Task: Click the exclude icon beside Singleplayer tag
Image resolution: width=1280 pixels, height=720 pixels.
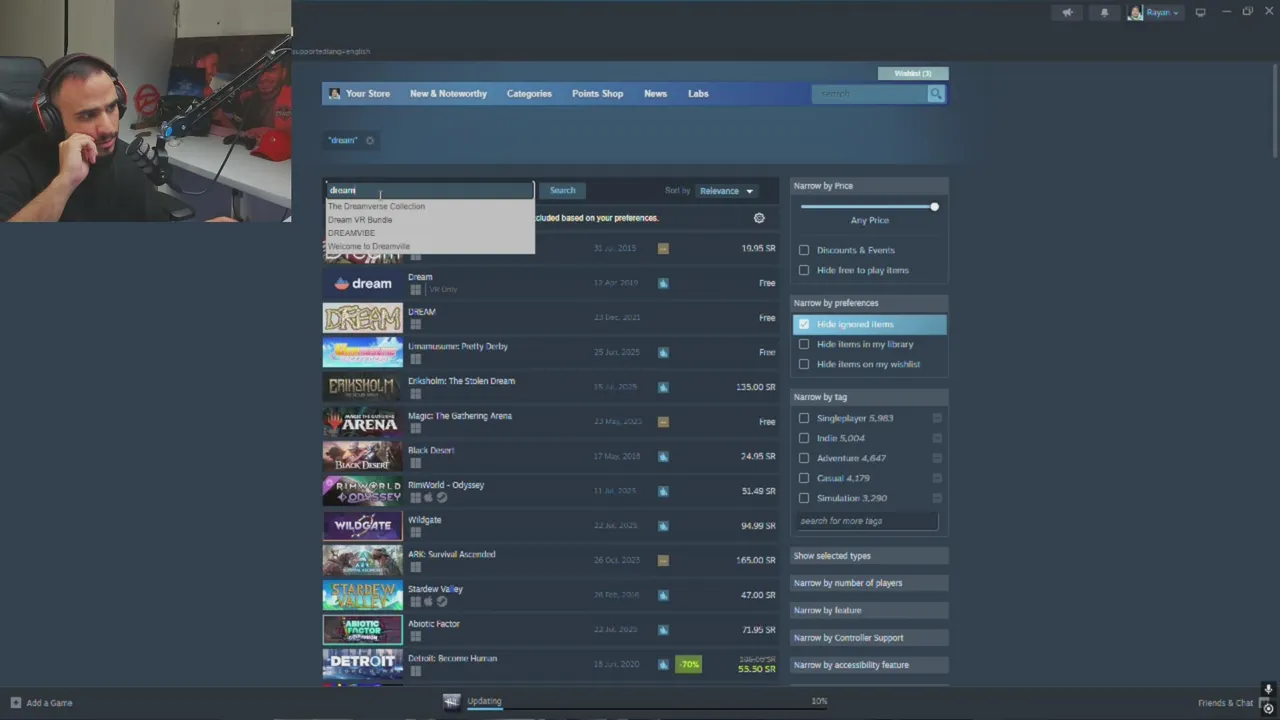Action: point(937,418)
